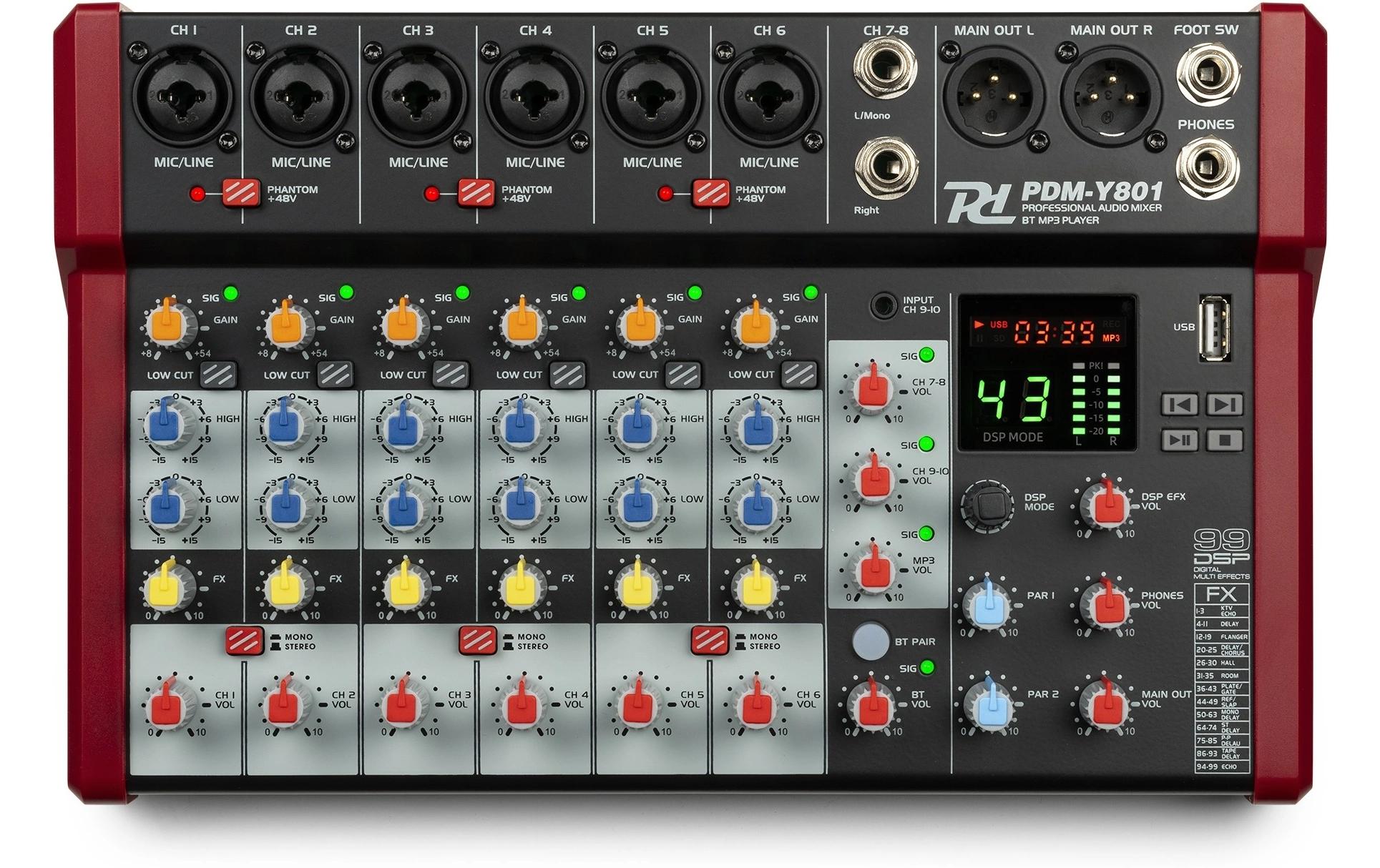Click the orange GAIN knob of channel 3

(x=405, y=325)
